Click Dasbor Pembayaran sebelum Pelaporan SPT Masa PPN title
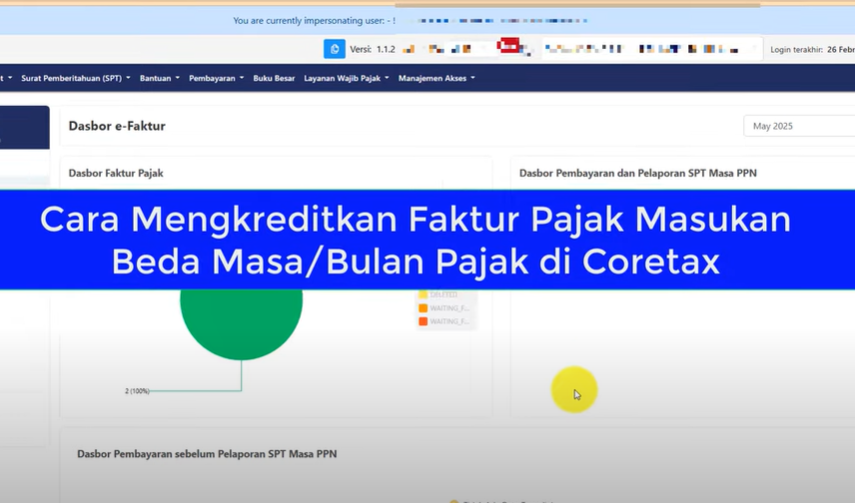The image size is (855, 503). 207,454
